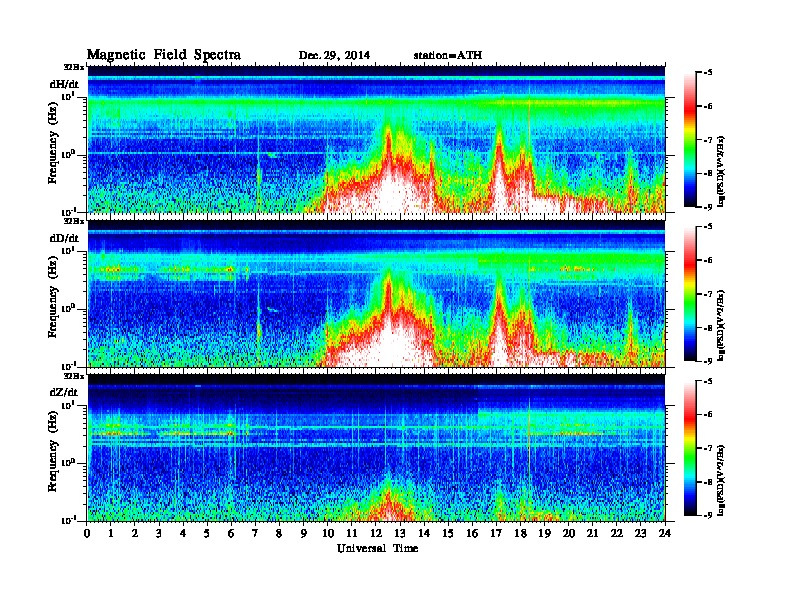Image resolution: width=792 pixels, height=612 pixels.
Task: Click hour 11 on the Universal Time axis
Action: (352, 533)
